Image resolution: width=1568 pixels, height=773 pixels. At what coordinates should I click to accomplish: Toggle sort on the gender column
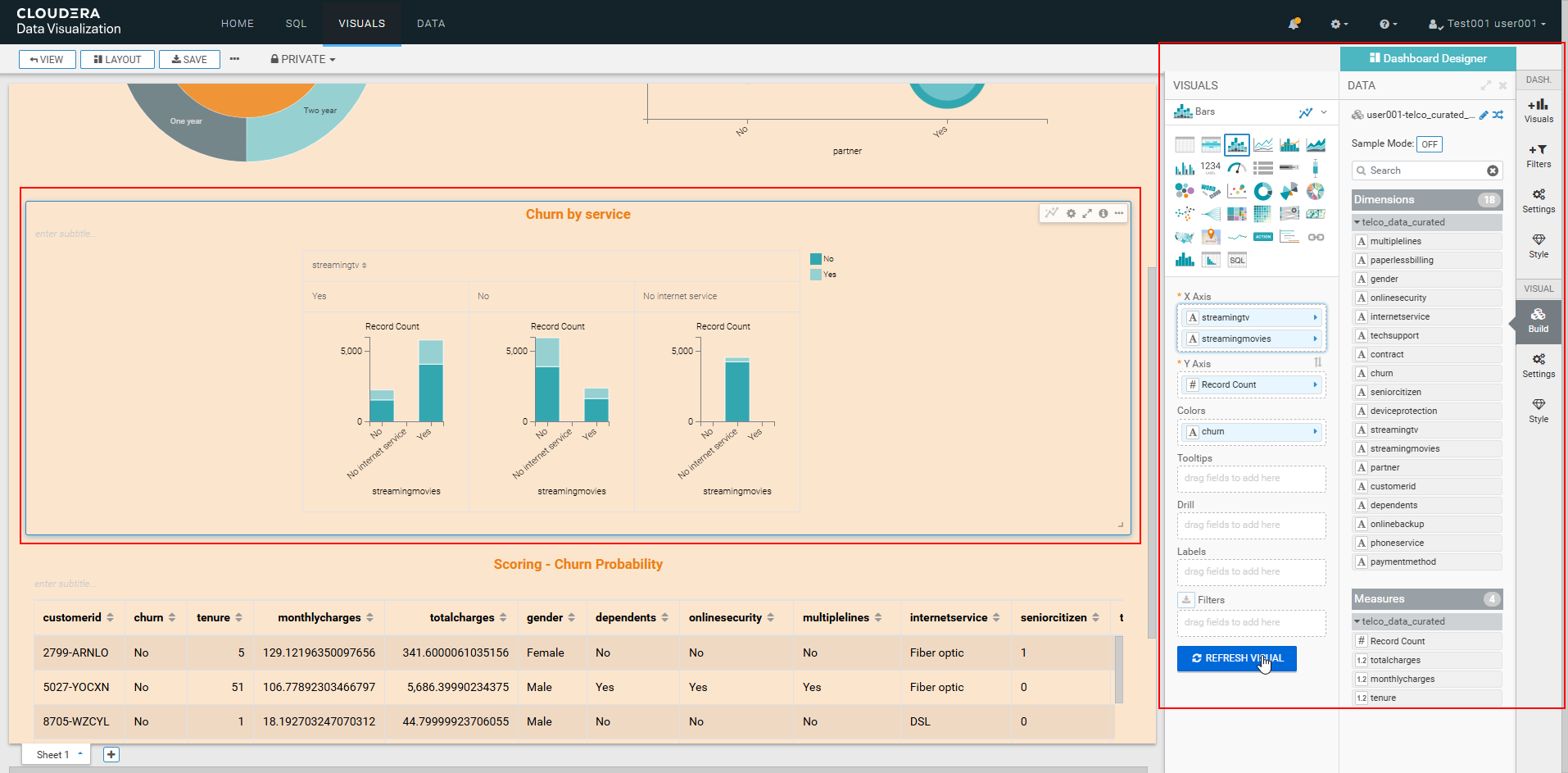coord(572,617)
